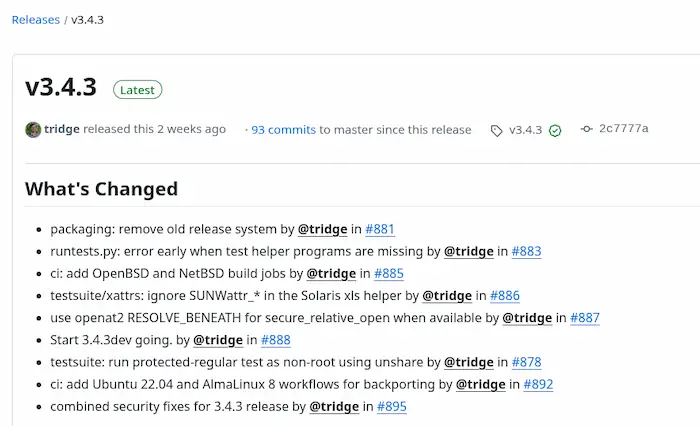The image size is (700, 426).
Task: Click @tridge in the protected-regular test line
Action: tap(469, 362)
